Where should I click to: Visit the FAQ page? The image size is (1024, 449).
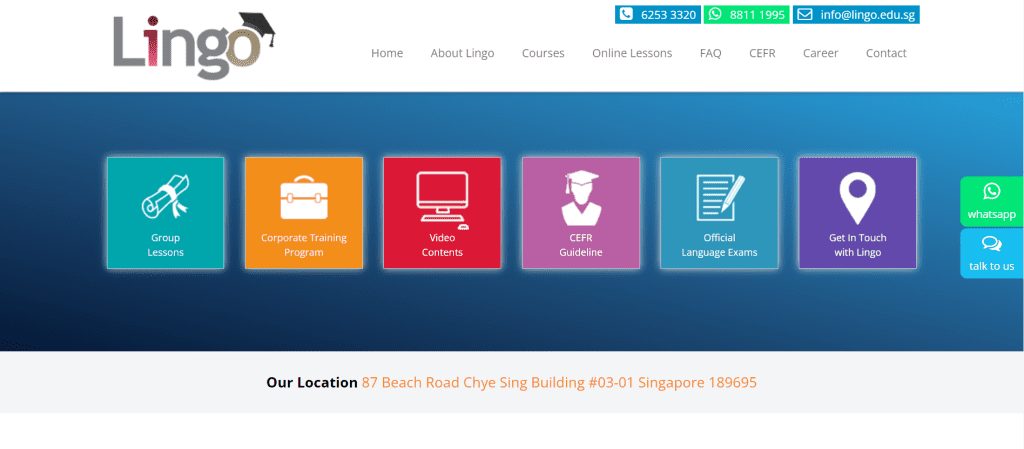711,54
